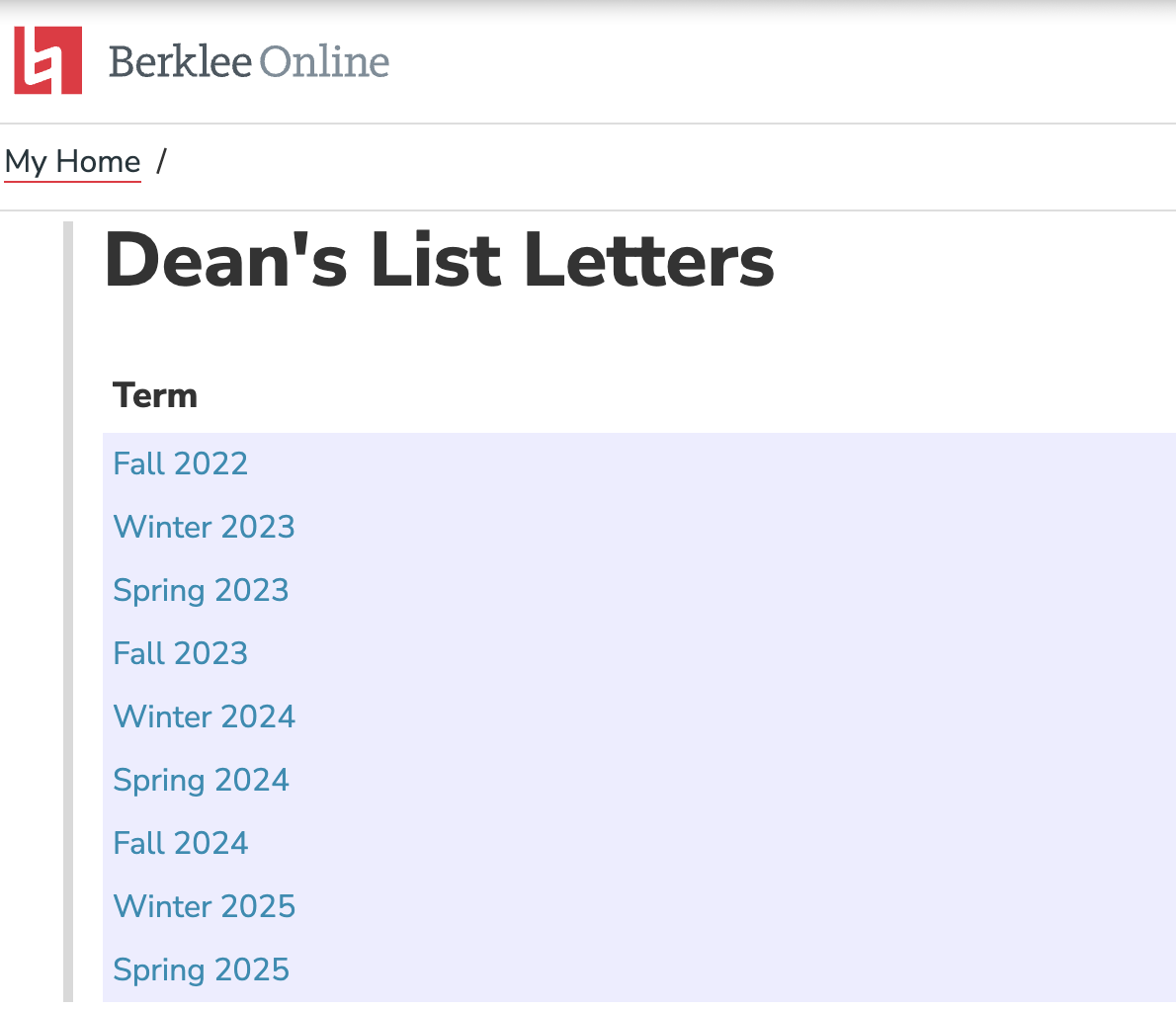1176x1010 pixels.
Task: Click blank lavender area of the Spring 2025 row
Action: click(x=692, y=969)
